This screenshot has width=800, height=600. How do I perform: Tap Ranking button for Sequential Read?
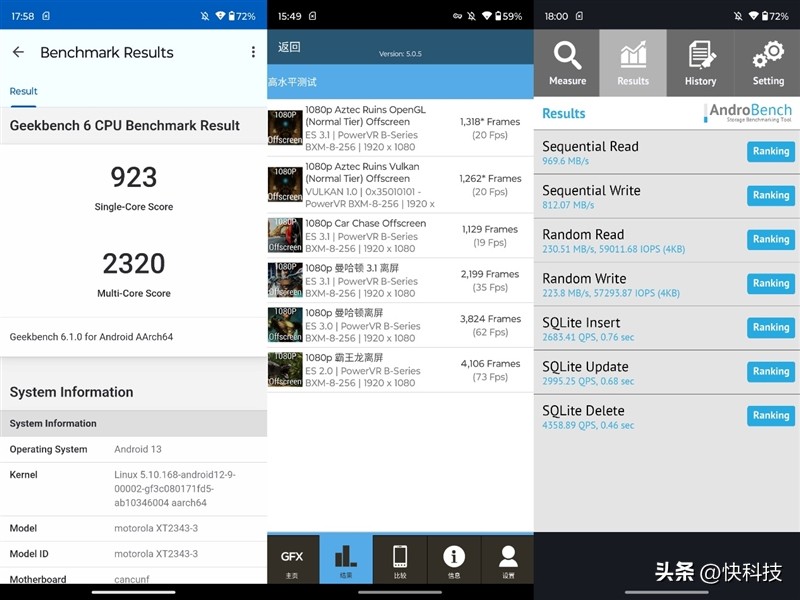pos(770,152)
